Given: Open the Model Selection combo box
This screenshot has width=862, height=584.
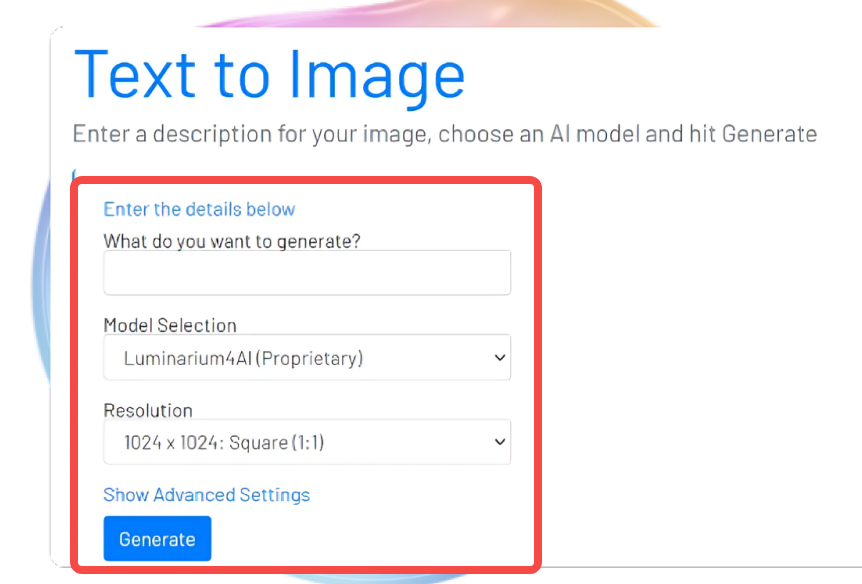Looking at the screenshot, I should click(306, 358).
